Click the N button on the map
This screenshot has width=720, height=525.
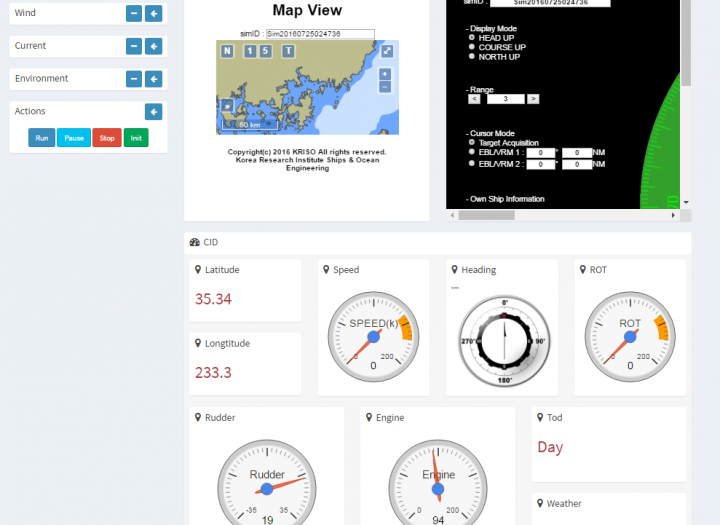tap(226, 51)
